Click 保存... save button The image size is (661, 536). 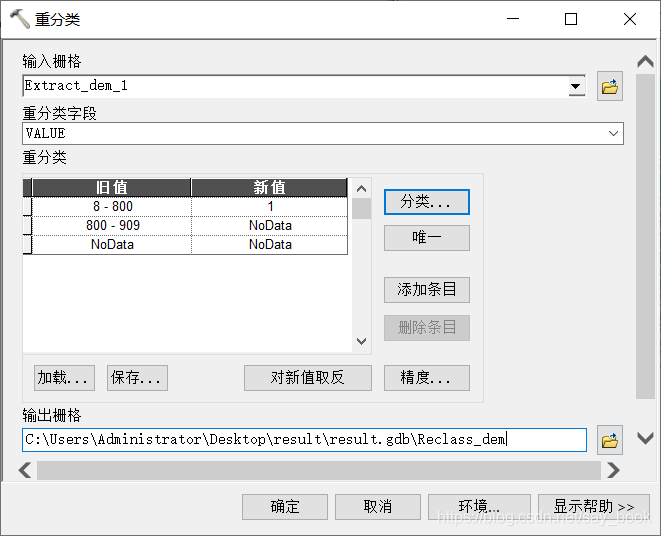[x=137, y=378]
